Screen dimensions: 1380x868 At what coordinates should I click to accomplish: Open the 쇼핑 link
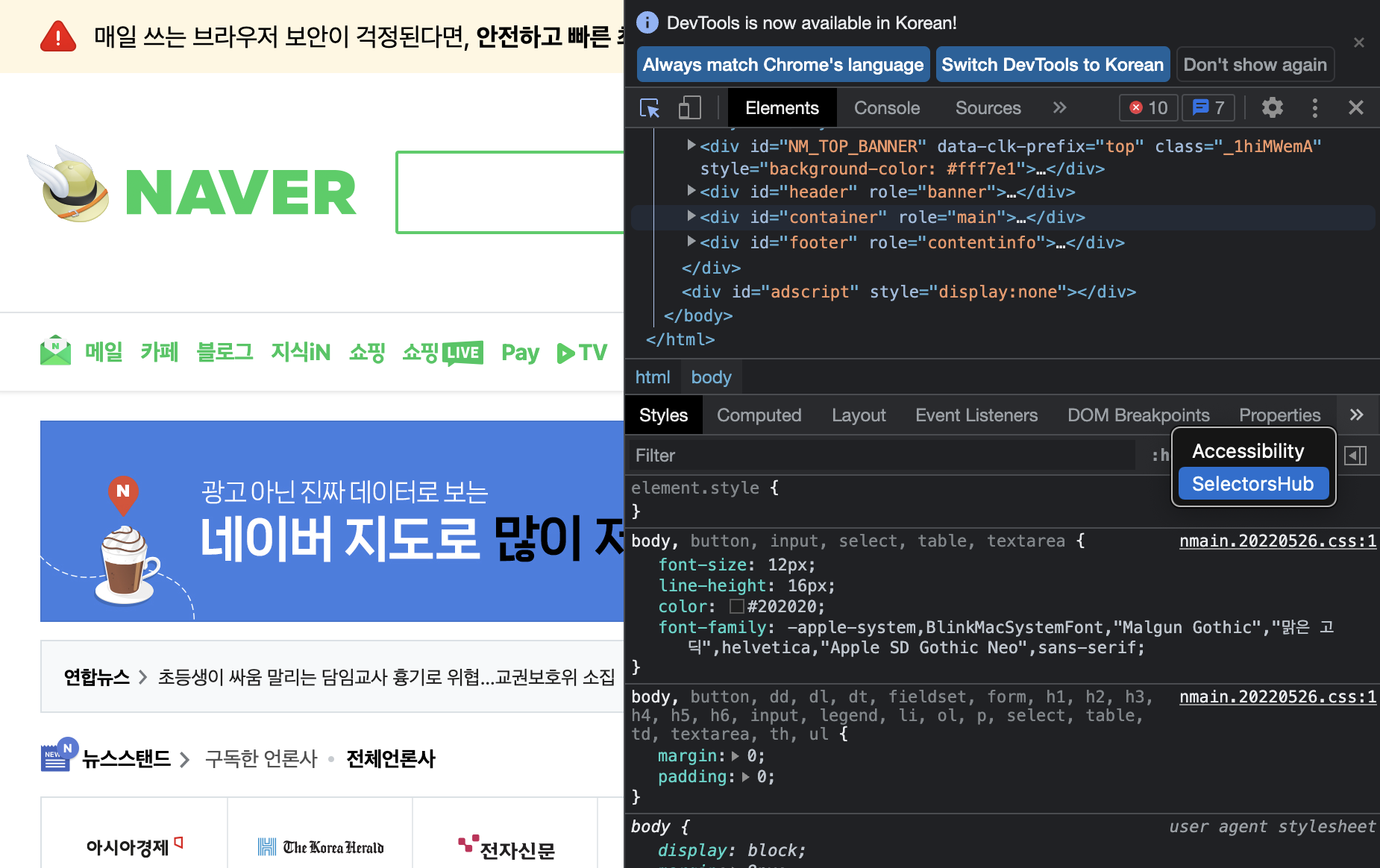tap(367, 352)
